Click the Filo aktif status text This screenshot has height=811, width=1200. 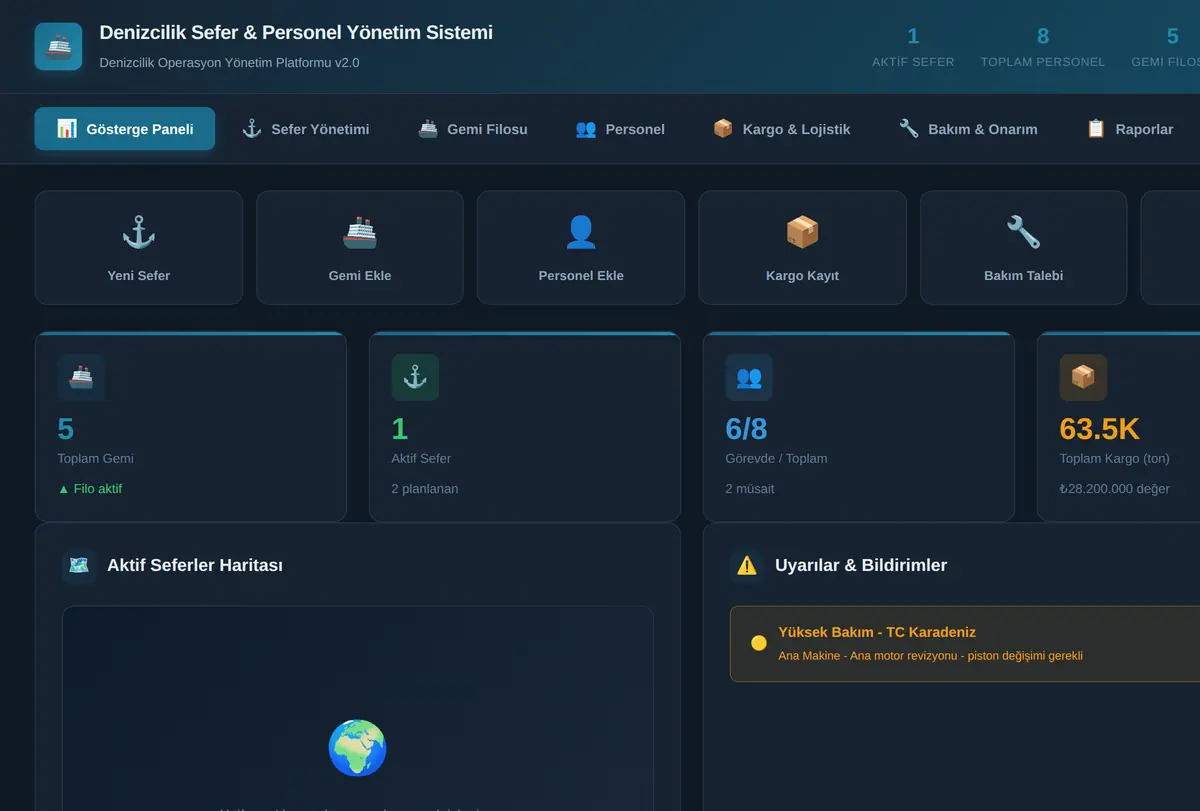[90, 489]
